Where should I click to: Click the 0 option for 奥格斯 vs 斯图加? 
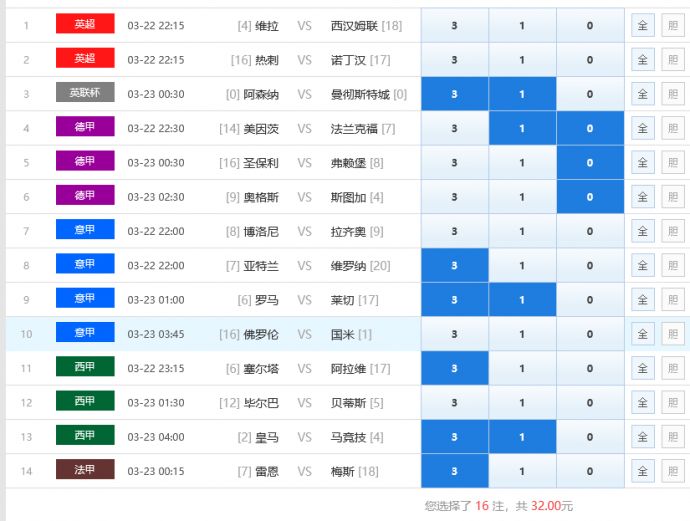click(589, 197)
